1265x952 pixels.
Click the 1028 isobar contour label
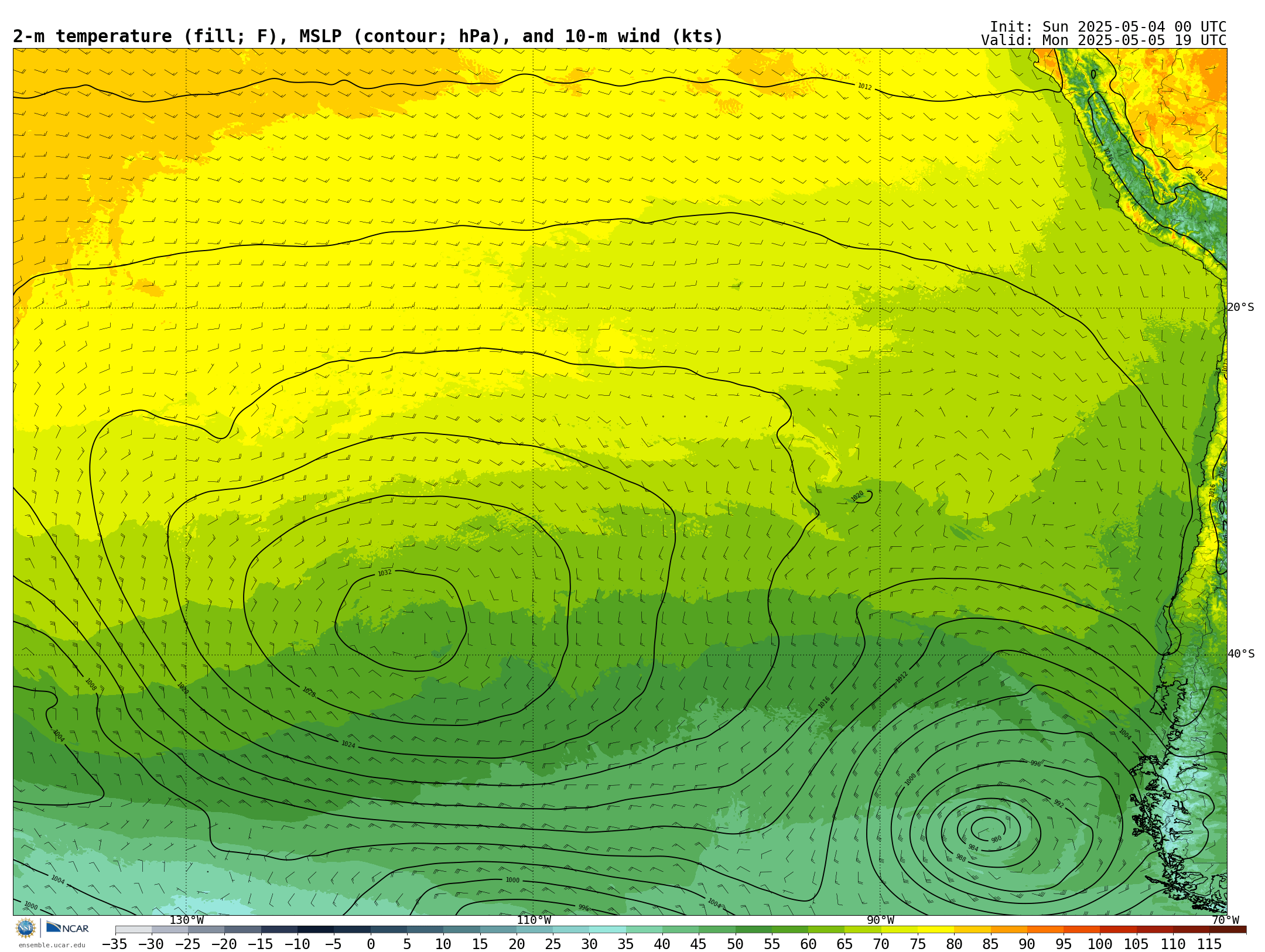click(309, 693)
